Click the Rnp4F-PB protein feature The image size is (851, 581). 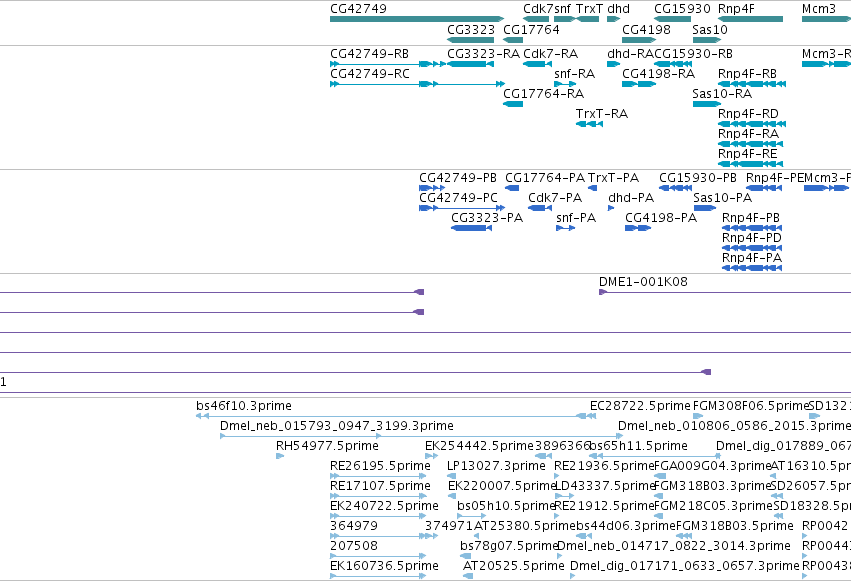point(752,228)
